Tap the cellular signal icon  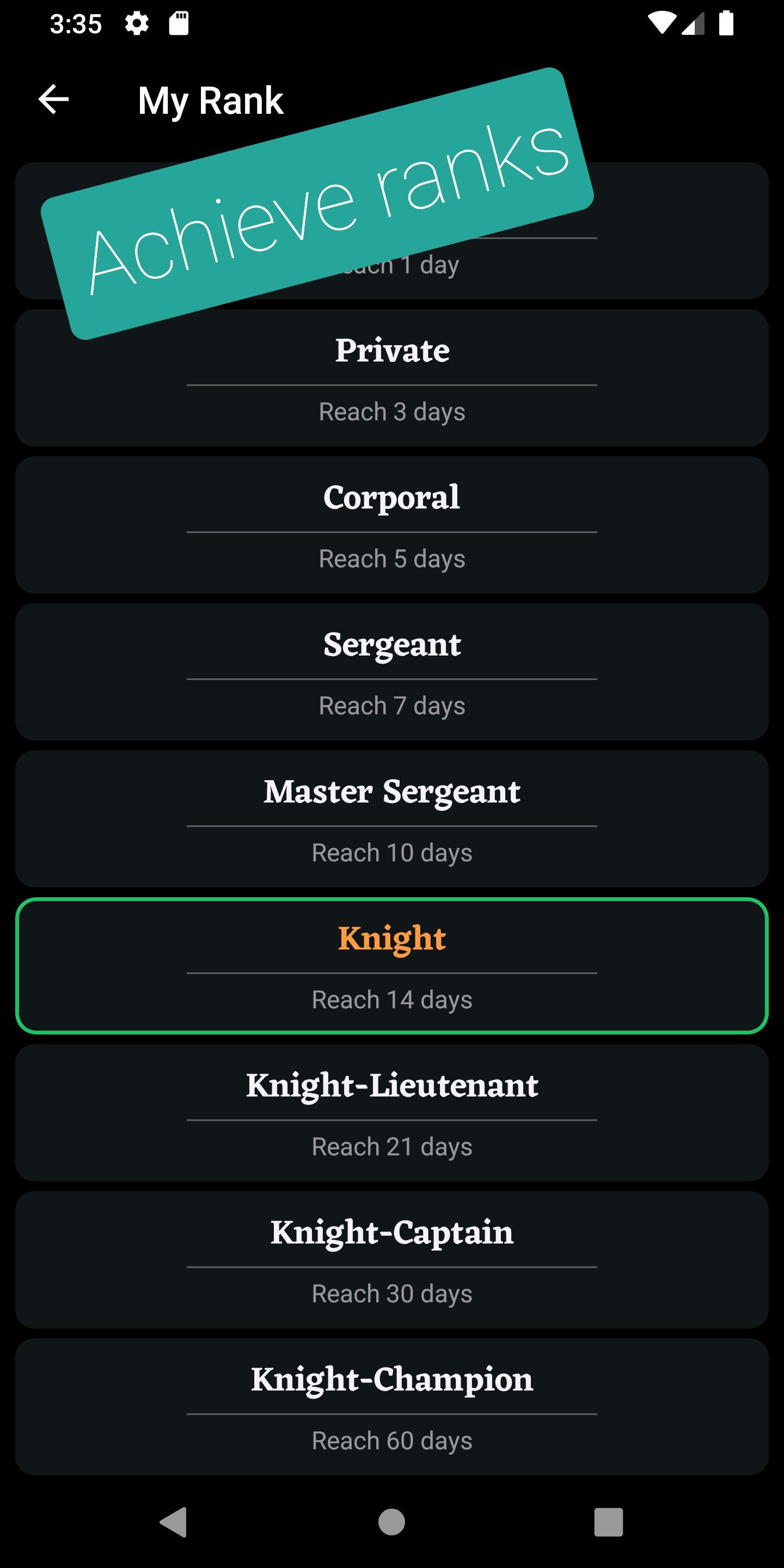click(693, 23)
